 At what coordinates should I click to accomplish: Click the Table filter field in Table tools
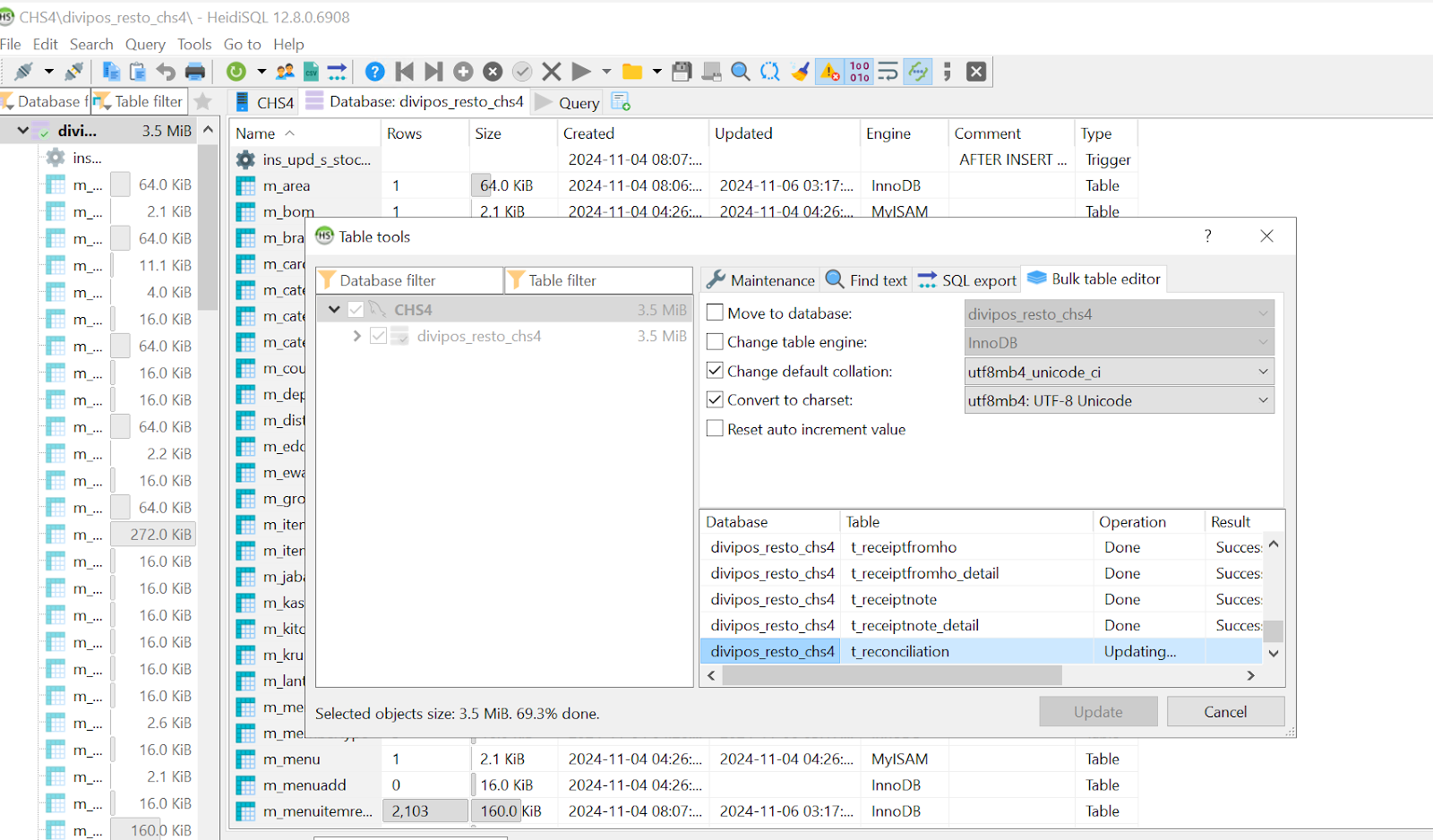(x=598, y=280)
